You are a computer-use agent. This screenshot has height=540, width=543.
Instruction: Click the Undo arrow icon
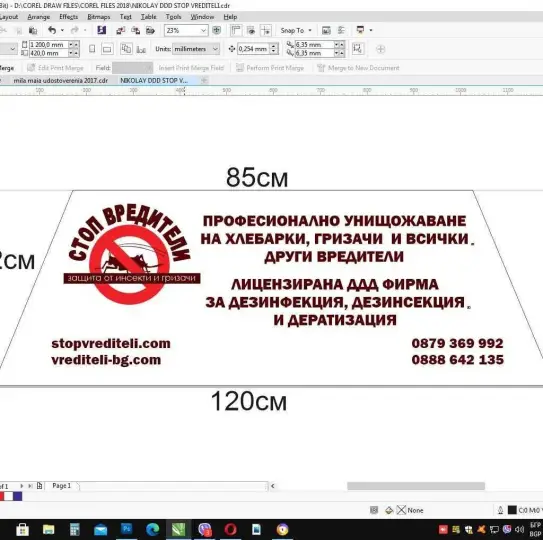click(52, 30)
